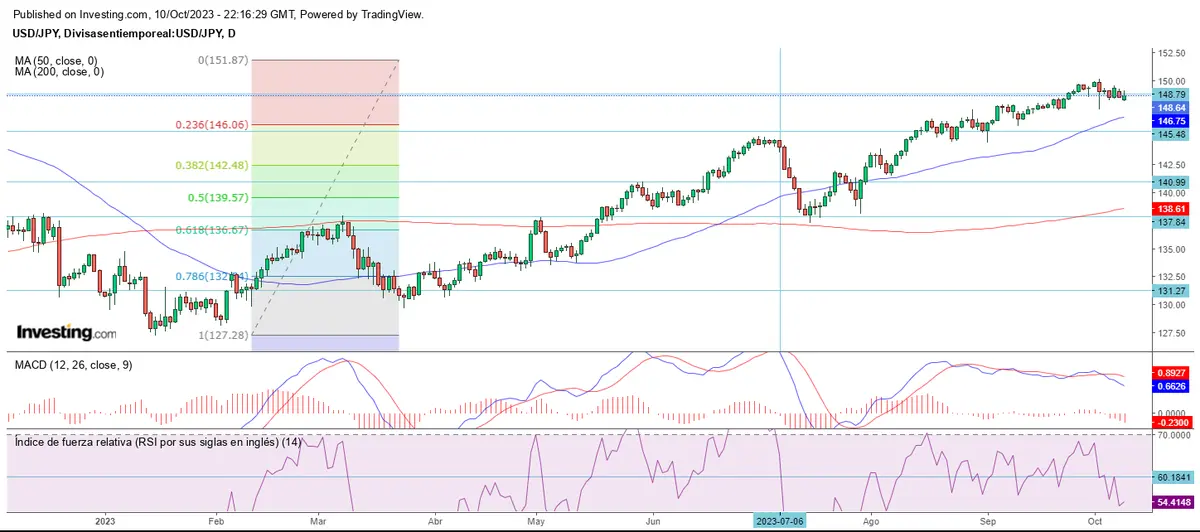
Task: Click Fibonacci level 0.5(139.57) label
Action: pyautogui.click(x=217, y=198)
